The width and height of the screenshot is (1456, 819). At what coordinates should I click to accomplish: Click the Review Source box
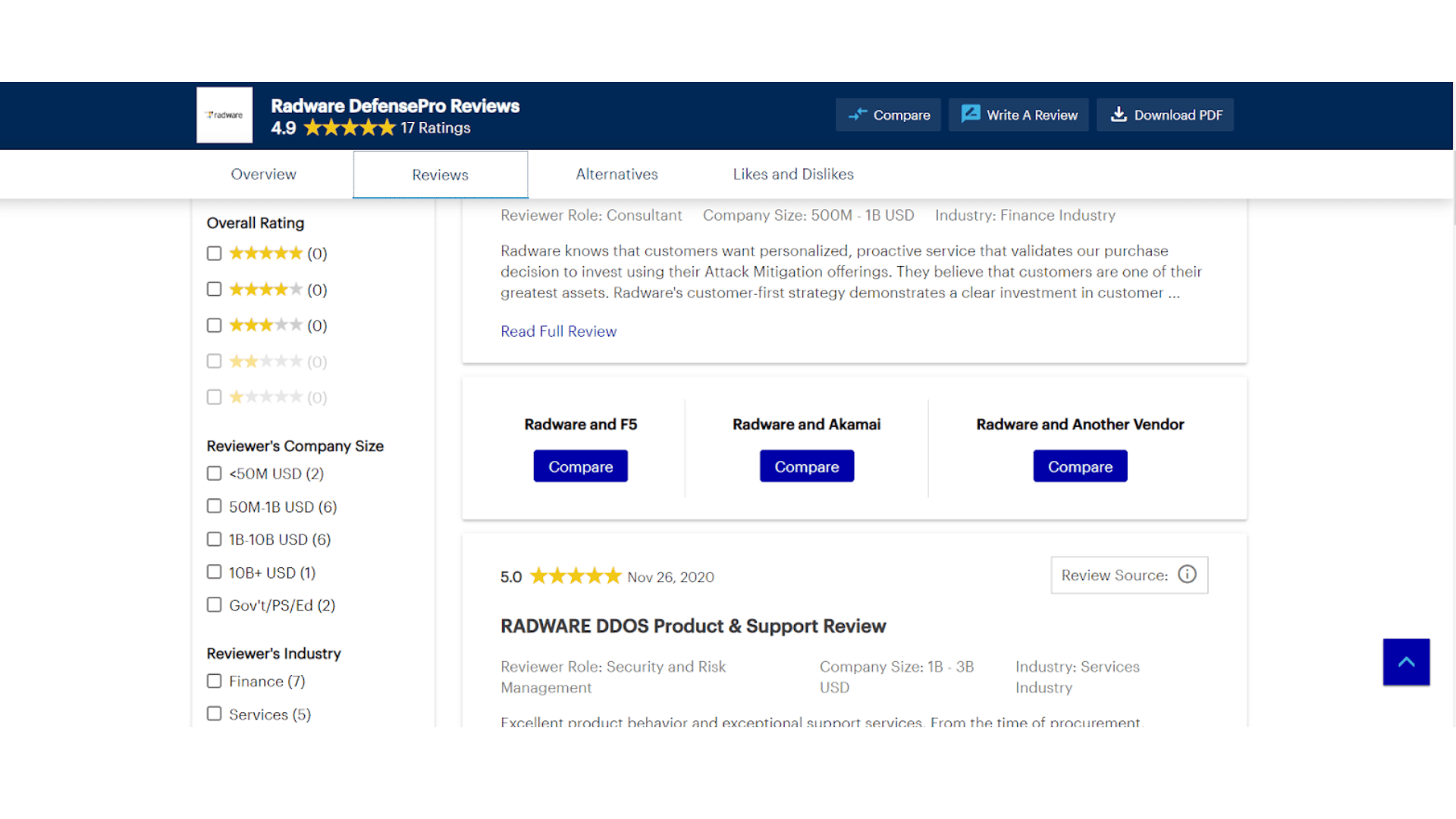(1129, 575)
